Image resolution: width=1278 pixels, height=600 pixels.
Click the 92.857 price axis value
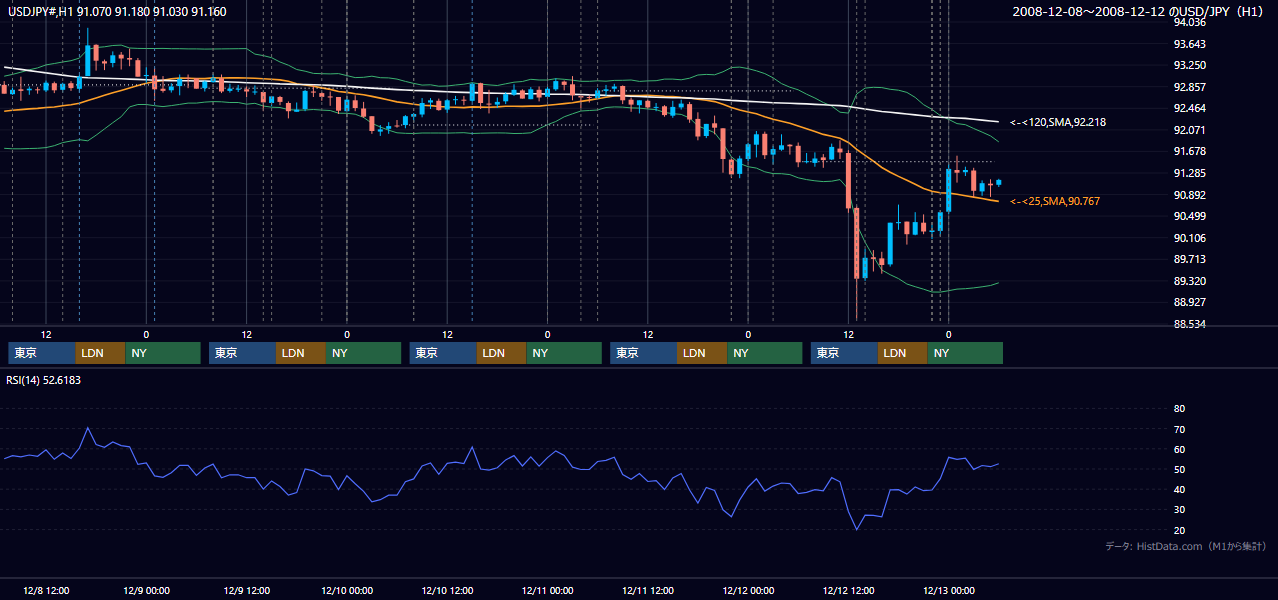(1190, 87)
